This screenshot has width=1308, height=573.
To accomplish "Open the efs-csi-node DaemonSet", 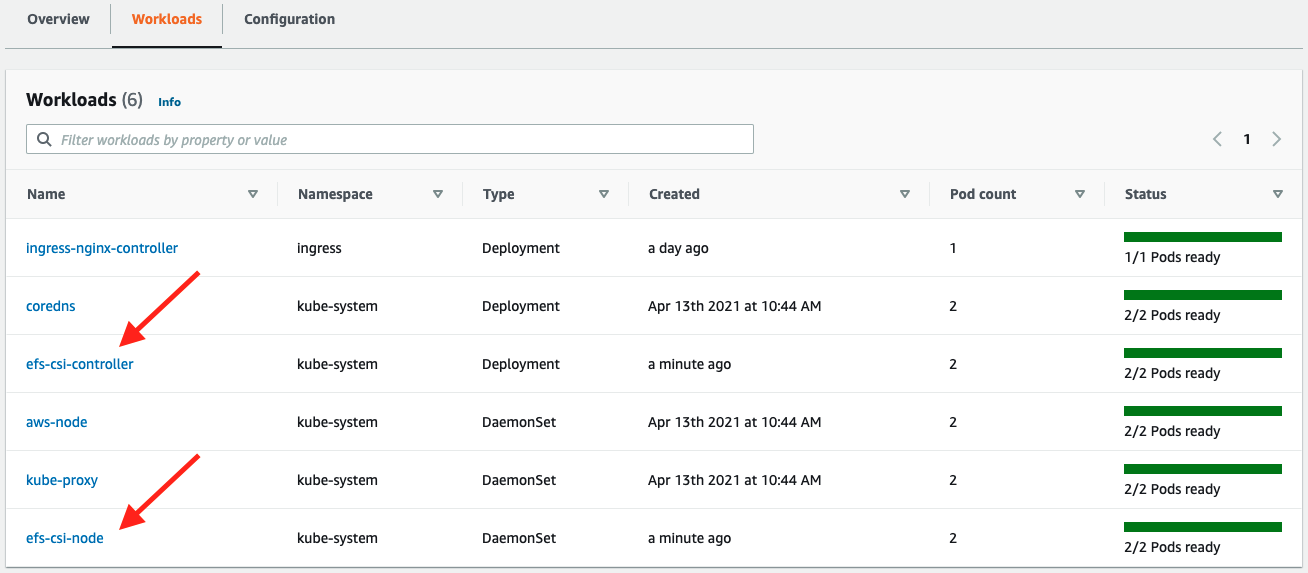I will (x=65, y=538).
